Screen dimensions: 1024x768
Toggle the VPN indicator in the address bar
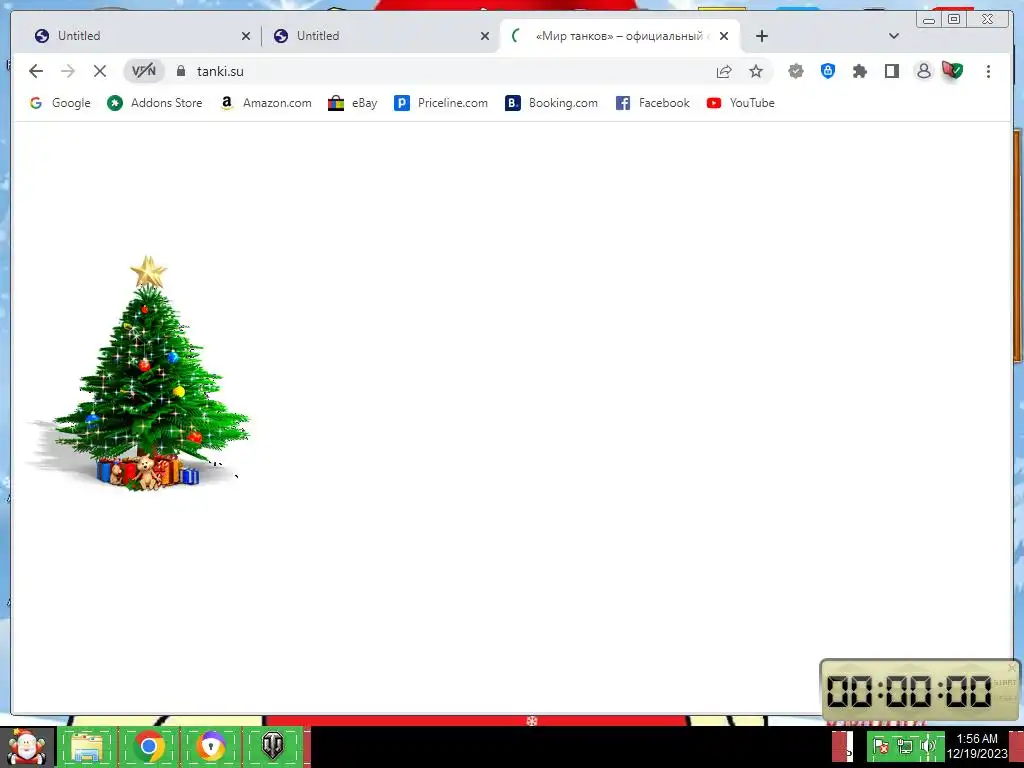click(x=144, y=71)
